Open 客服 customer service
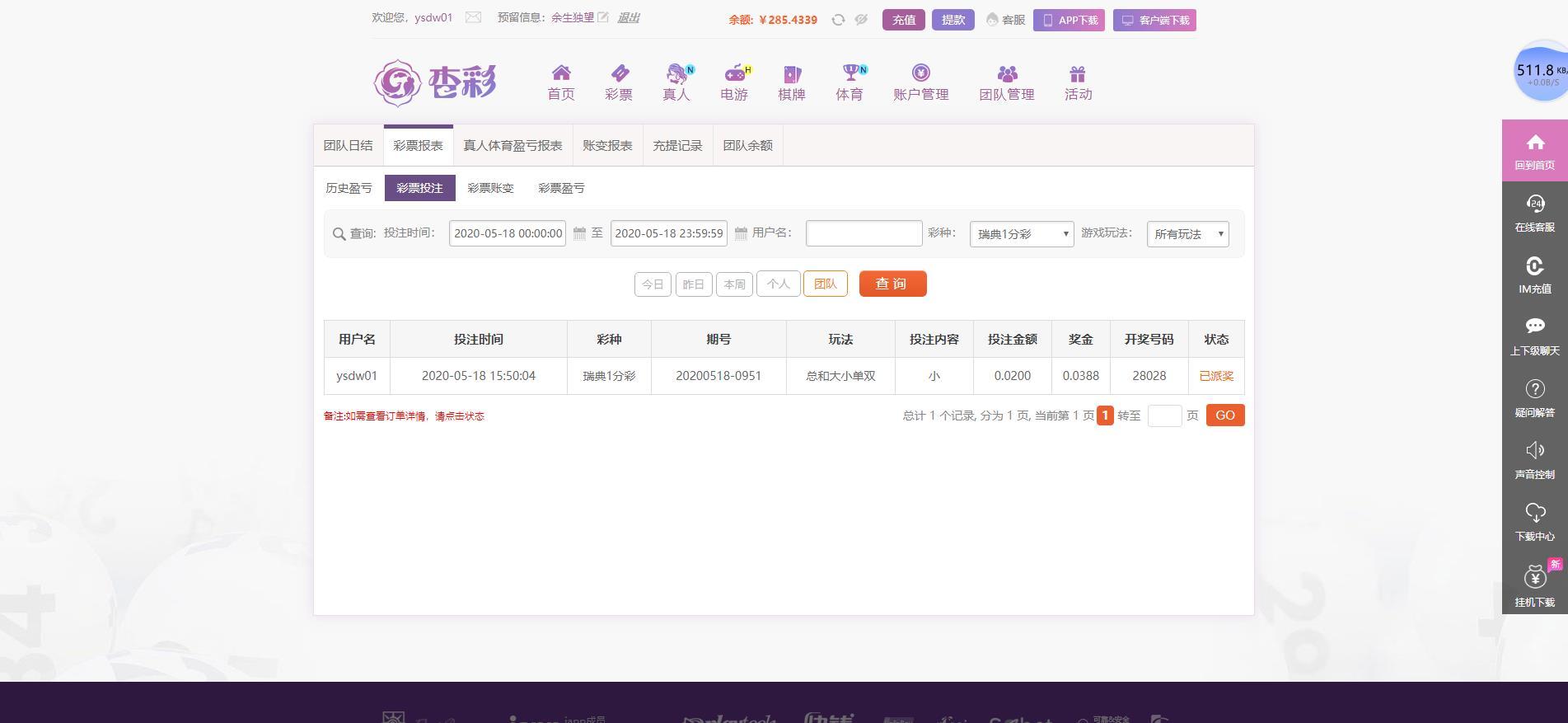The image size is (1568, 723). [1005, 20]
